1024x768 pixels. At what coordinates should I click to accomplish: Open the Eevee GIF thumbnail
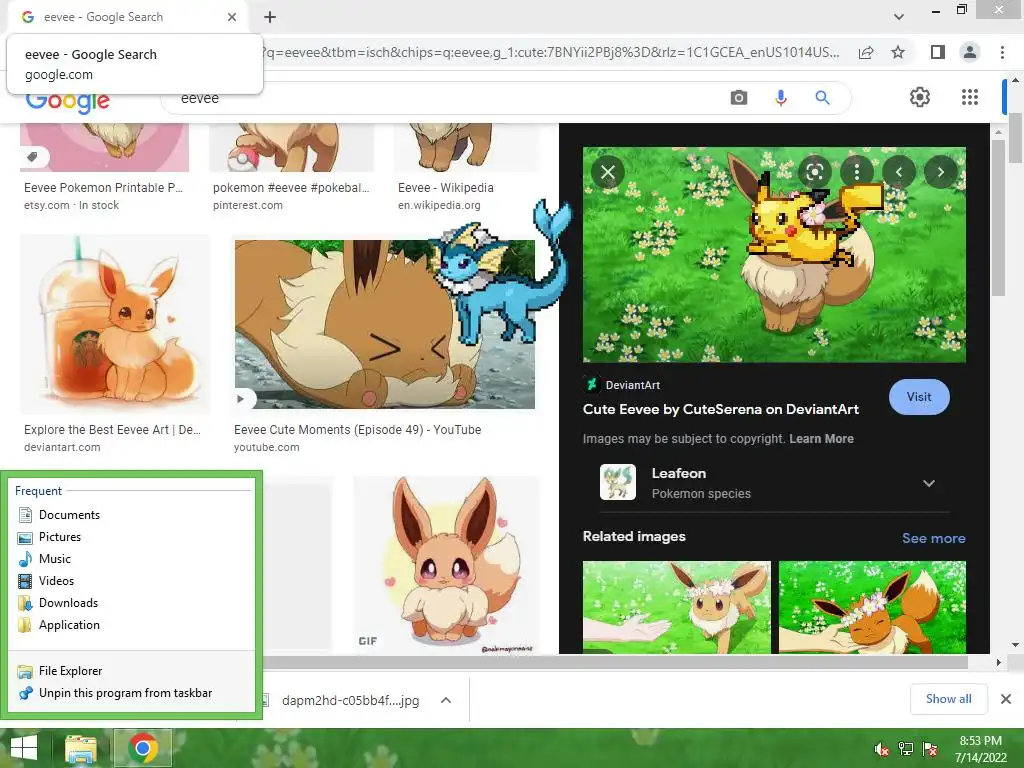[x=446, y=565]
